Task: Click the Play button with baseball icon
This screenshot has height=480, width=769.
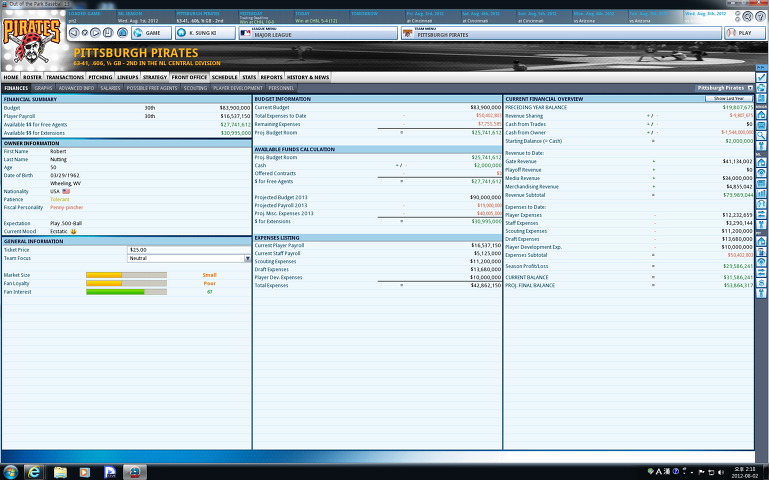Action: 744,33
